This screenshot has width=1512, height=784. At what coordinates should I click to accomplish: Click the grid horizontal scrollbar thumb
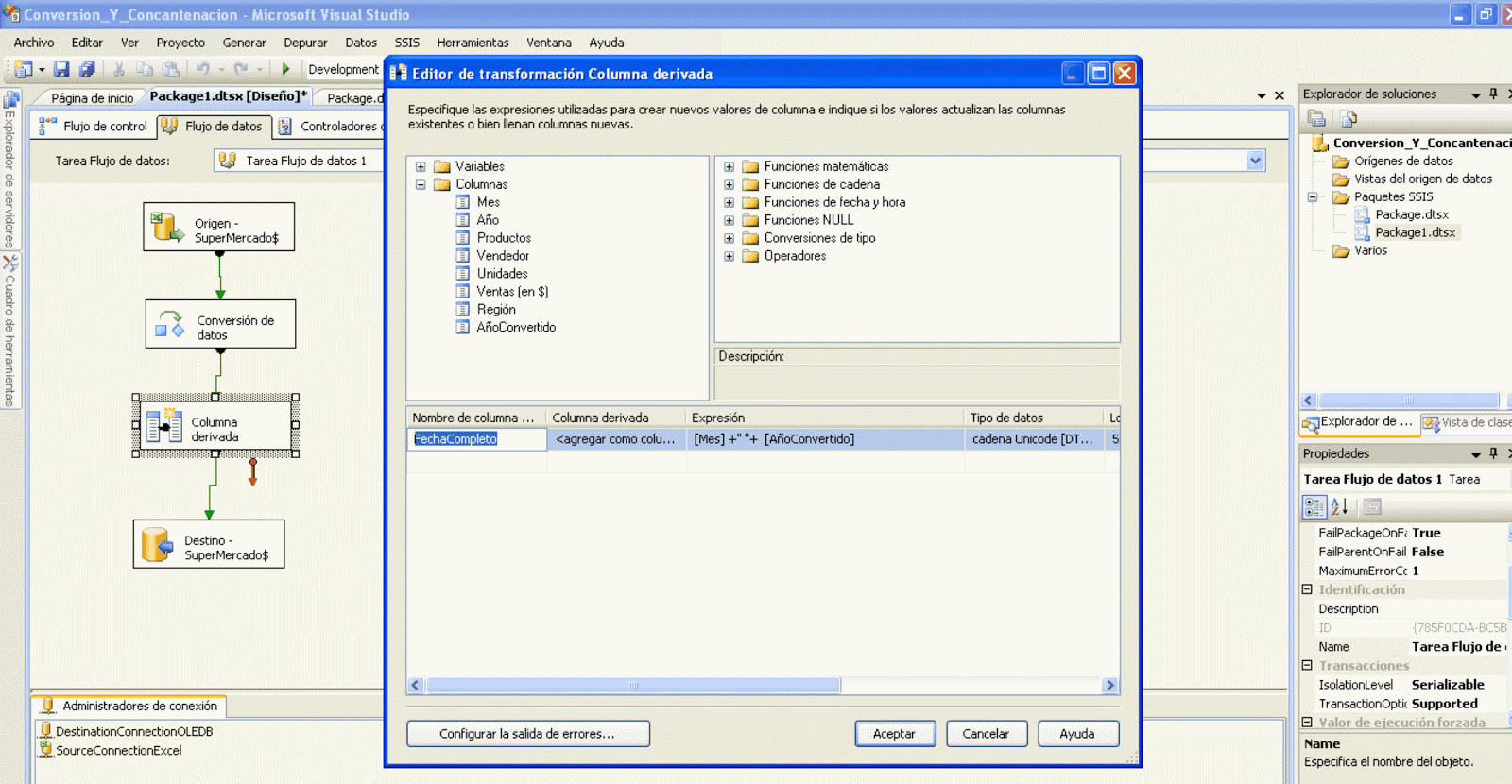633,685
